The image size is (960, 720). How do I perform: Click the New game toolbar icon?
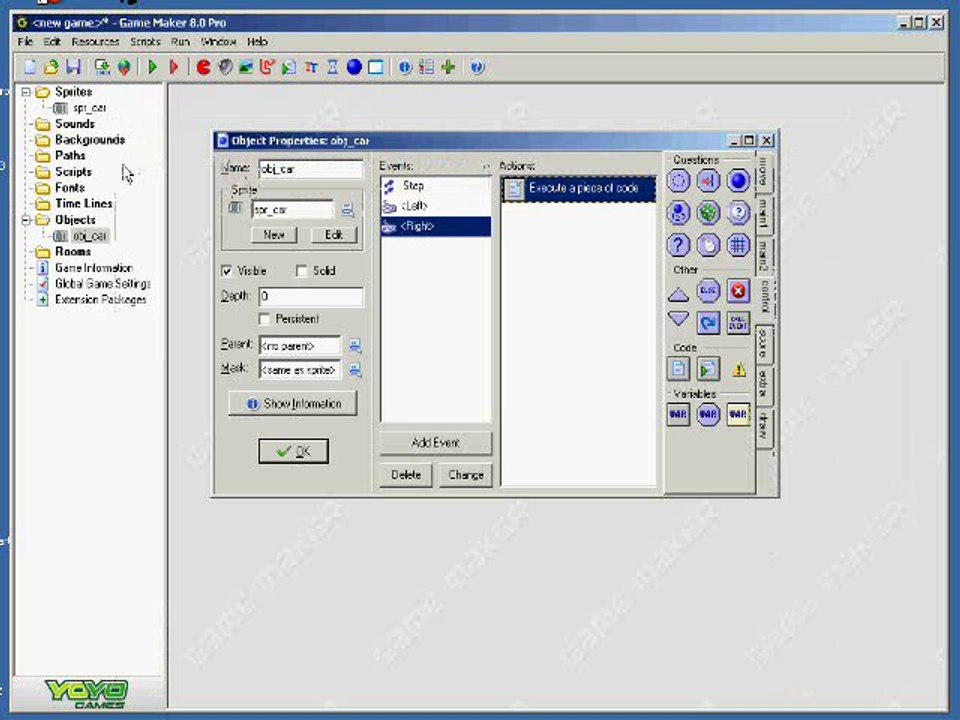[x=29, y=67]
